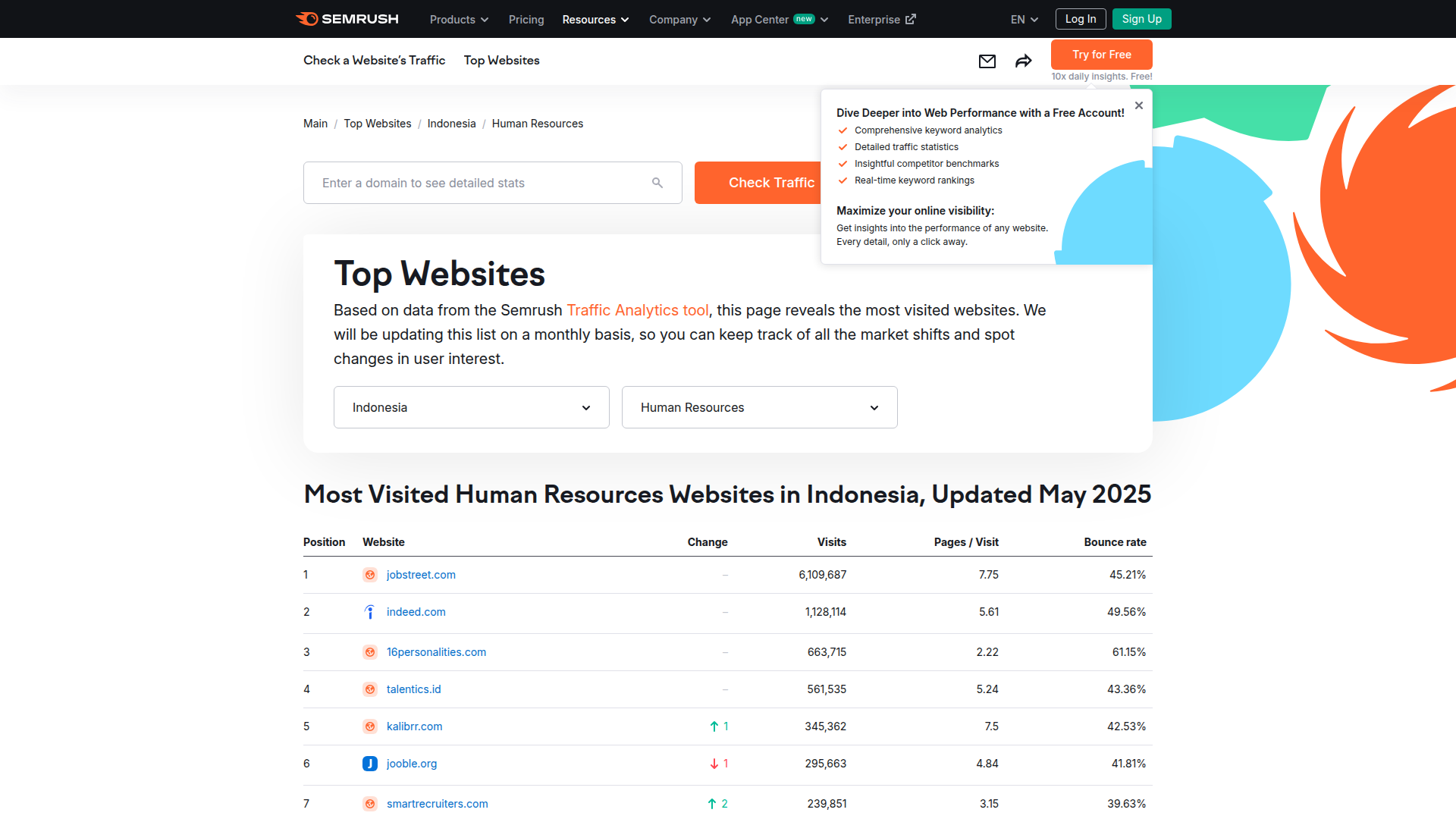Click the kalibrr.com favicon
Screen dimensions: 1456x819
(370, 726)
